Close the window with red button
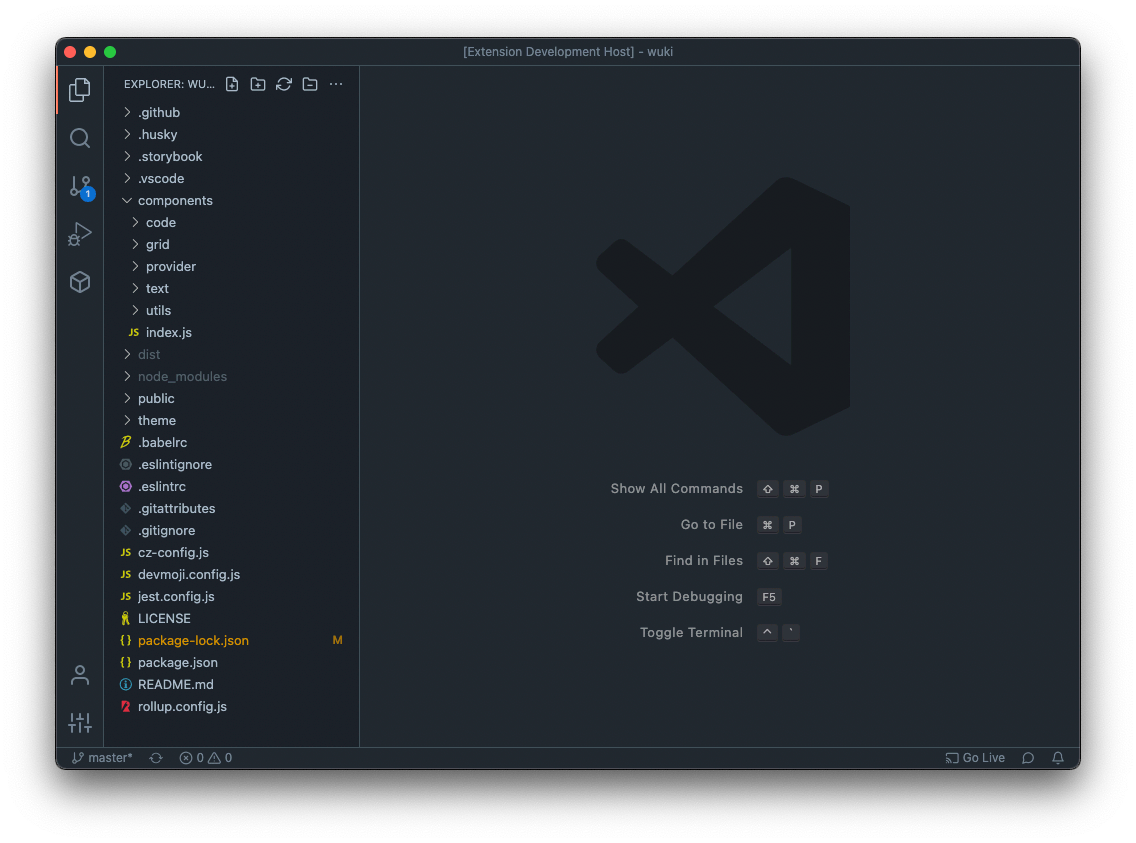 coord(70,52)
